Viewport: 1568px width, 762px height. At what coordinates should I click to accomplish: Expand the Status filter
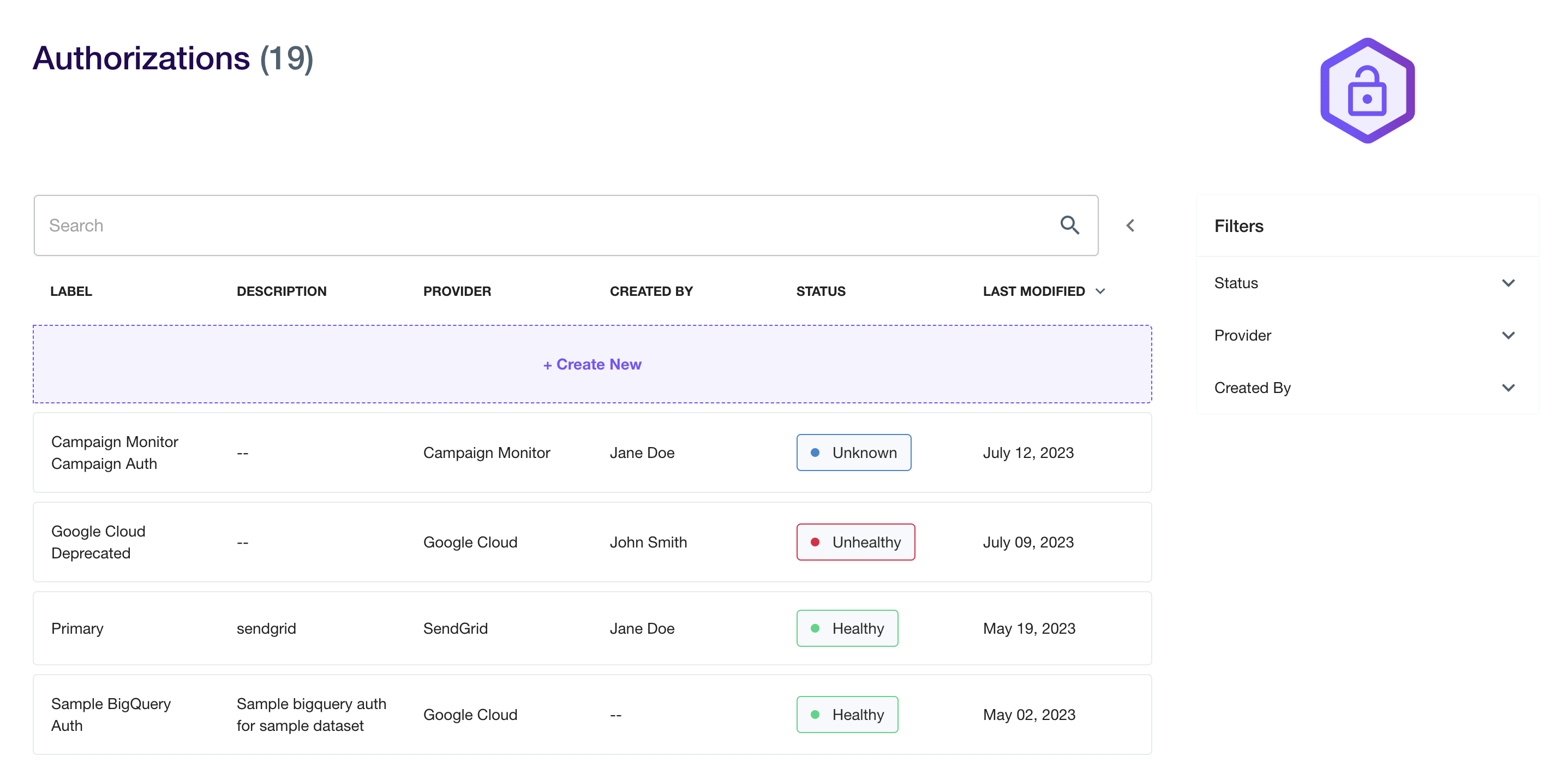[x=1508, y=283]
